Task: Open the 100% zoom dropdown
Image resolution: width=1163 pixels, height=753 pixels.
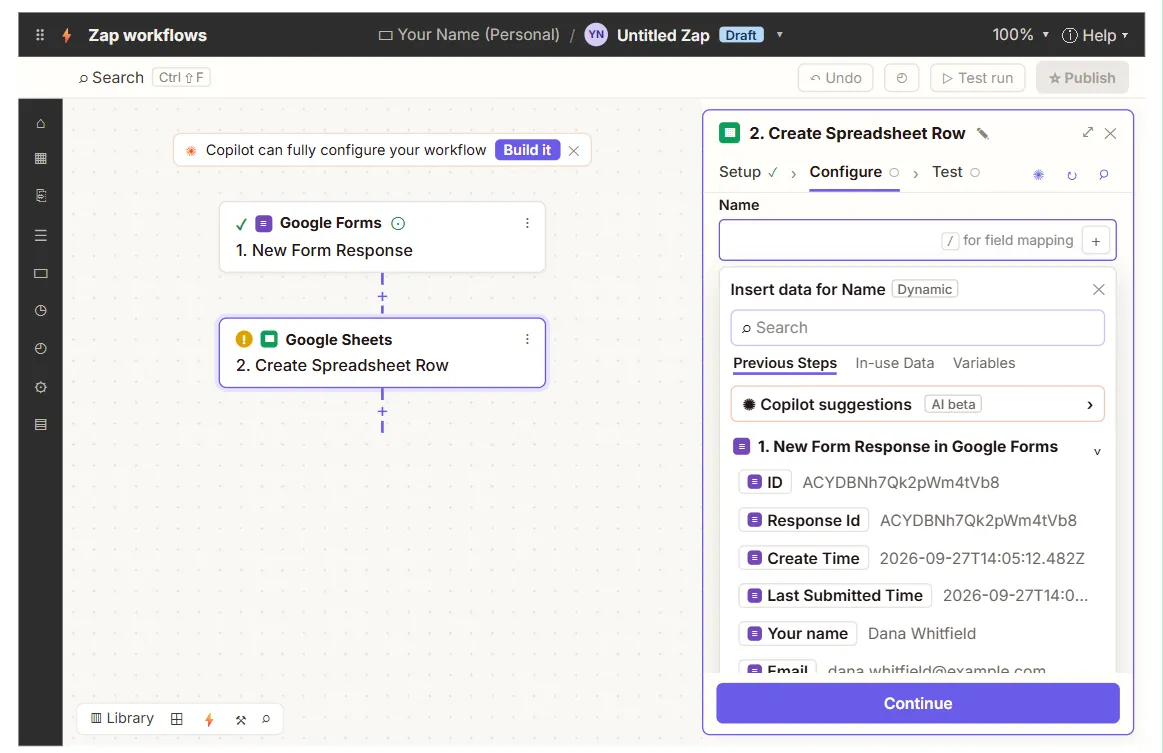Action: tap(1021, 35)
